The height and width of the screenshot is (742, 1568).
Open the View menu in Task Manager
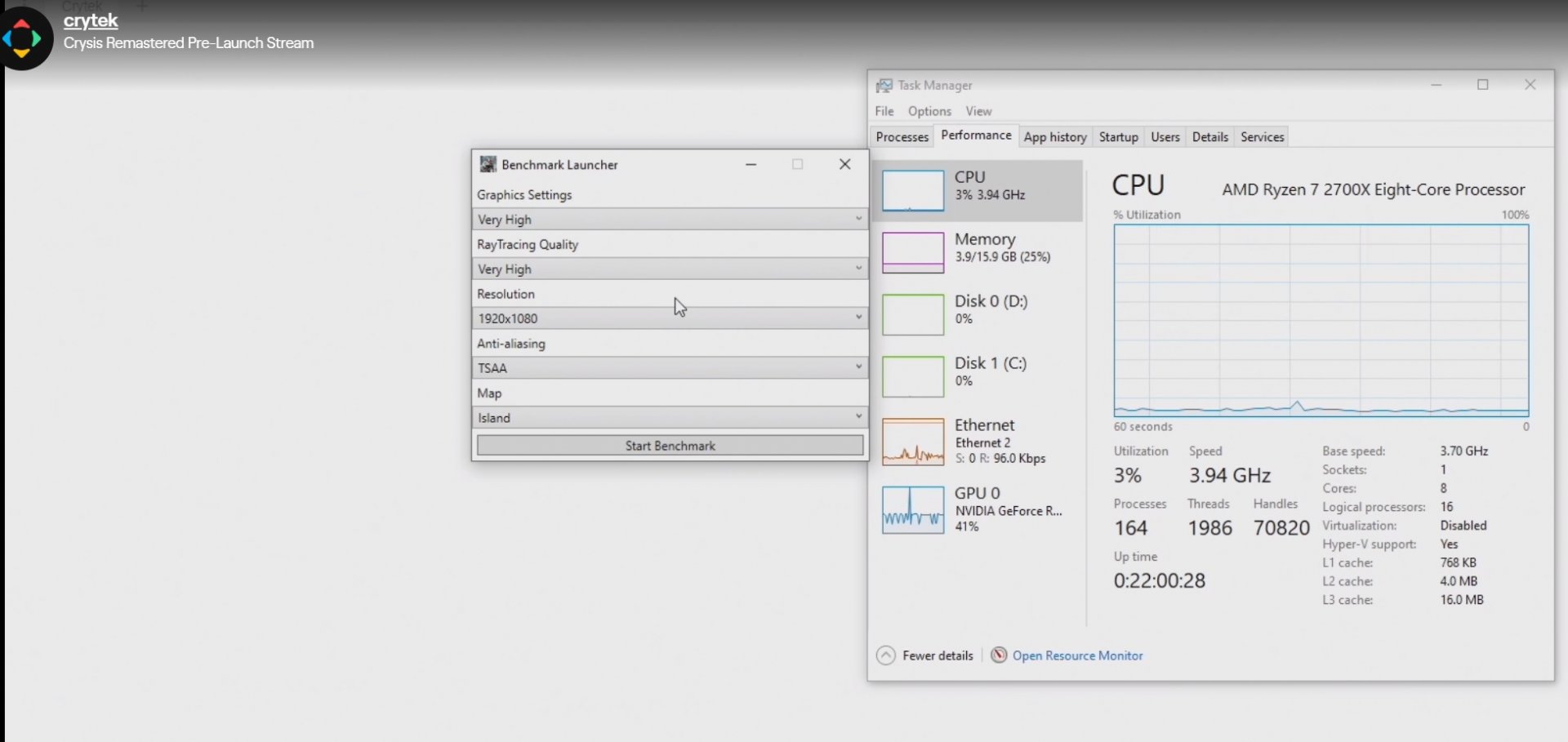tap(978, 111)
